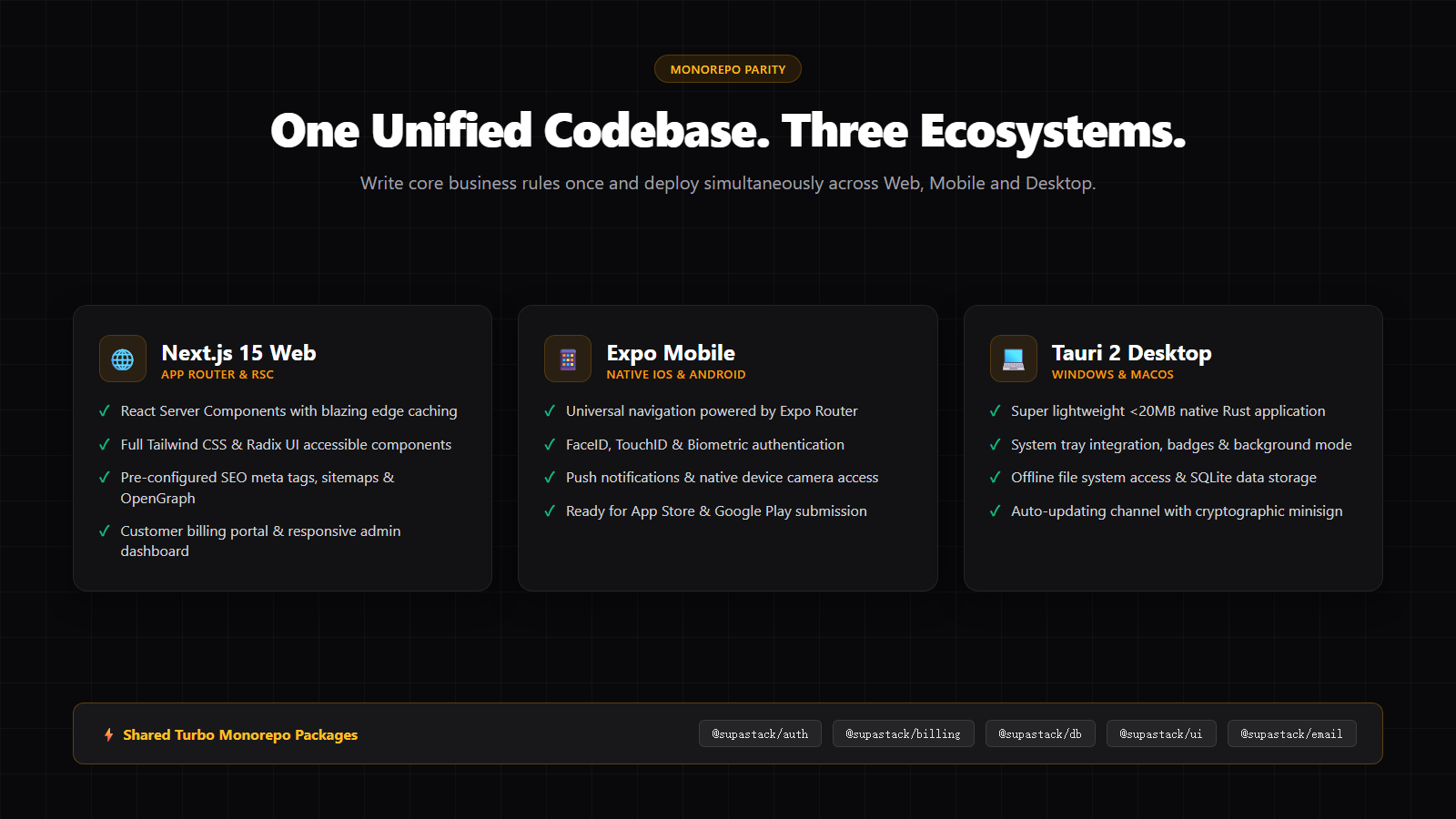Click the NATIVE IOS & ANDROID subtitle
Viewport: 1456px width, 819px height.
click(676, 375)
